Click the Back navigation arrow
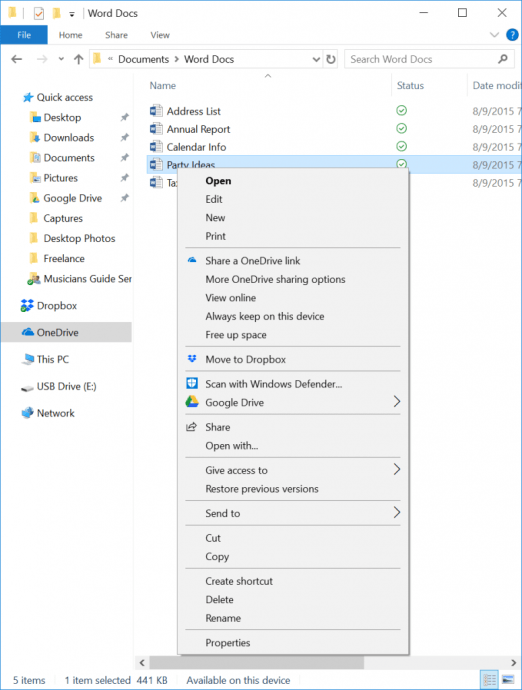The image size is (522, 690). click(x=17, y=59)
